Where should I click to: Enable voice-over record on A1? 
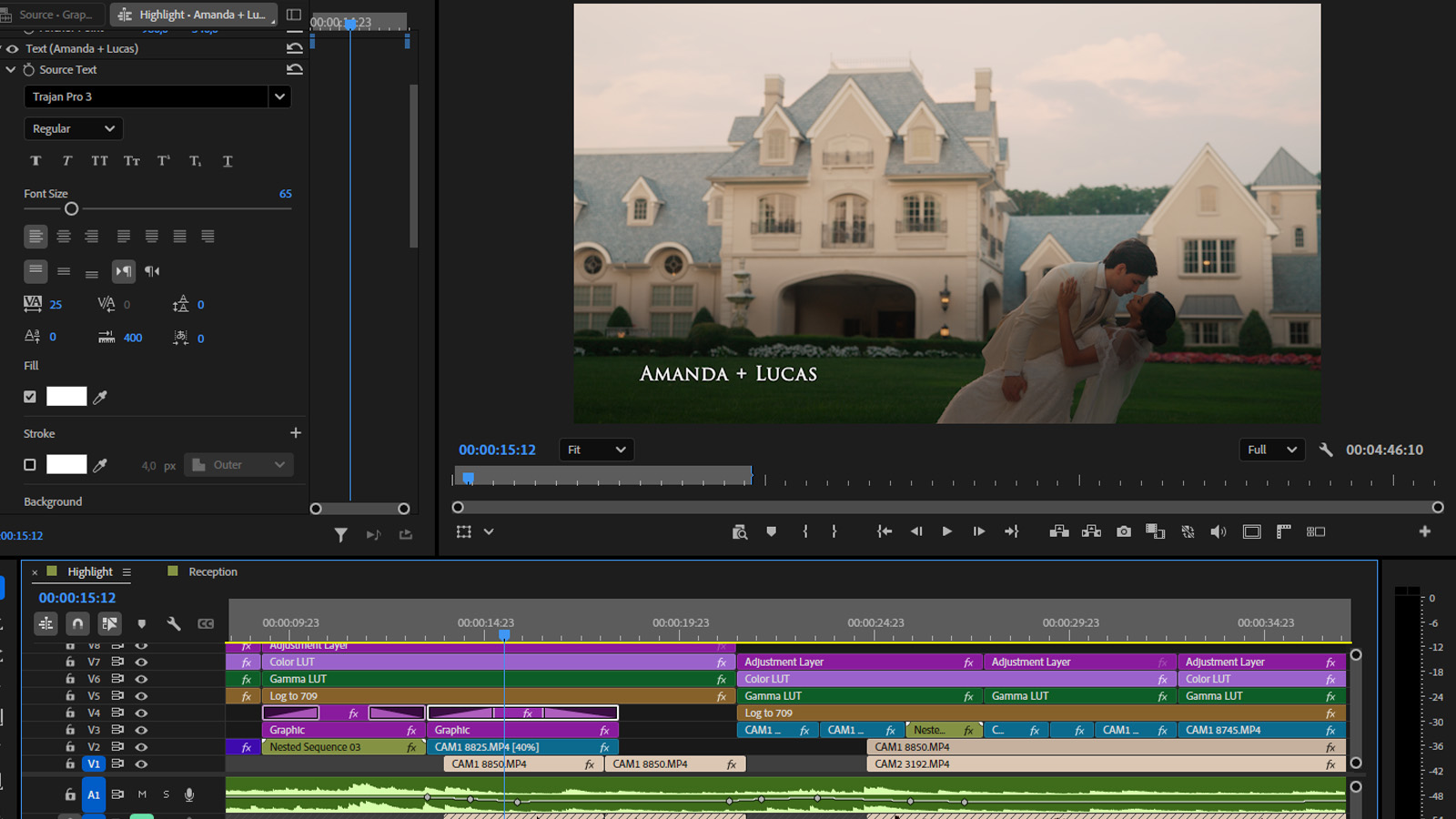[189, 794]
